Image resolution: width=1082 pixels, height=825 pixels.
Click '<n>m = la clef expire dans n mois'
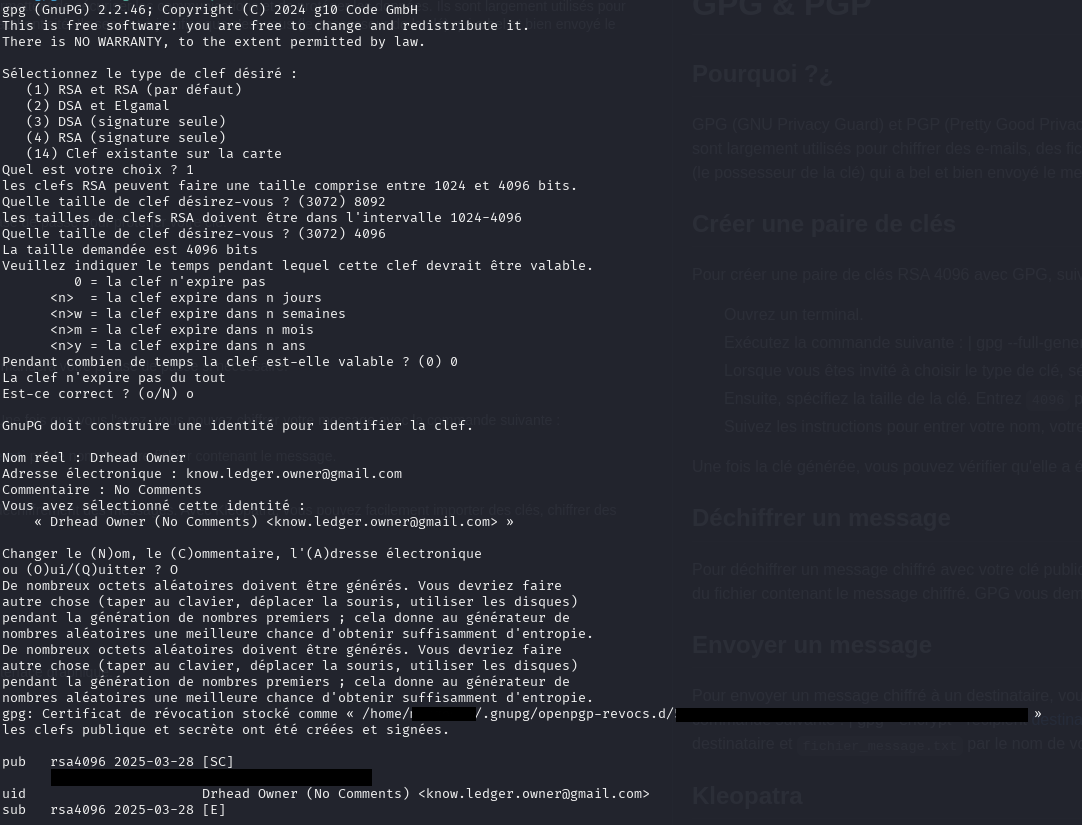[181, 330]
